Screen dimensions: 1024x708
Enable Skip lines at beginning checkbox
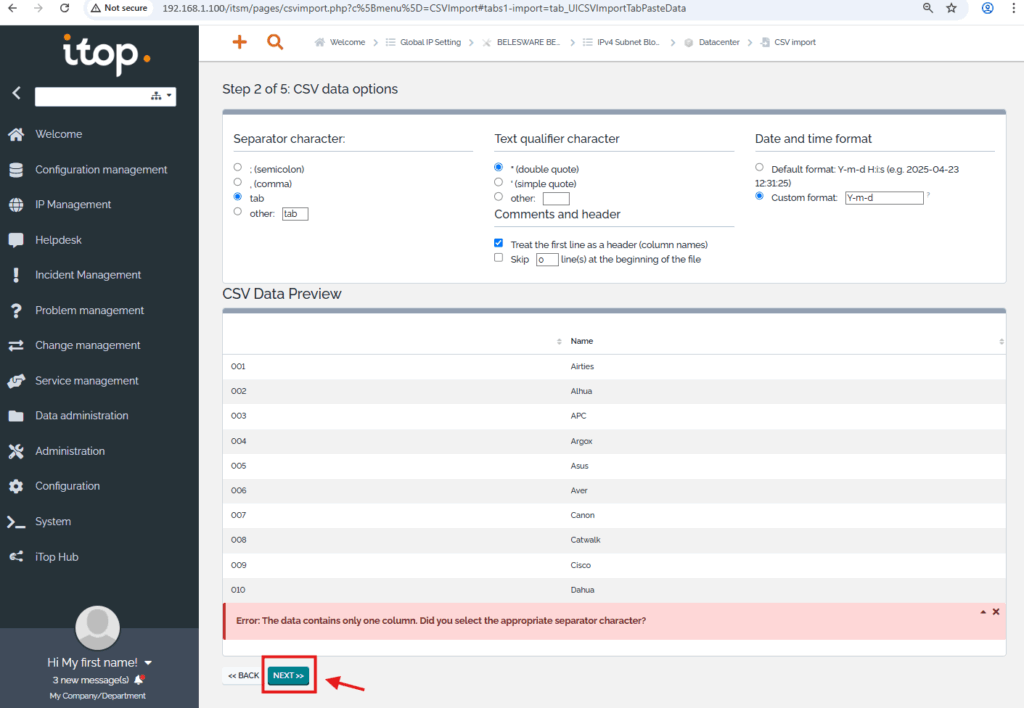tap(499, 258)
